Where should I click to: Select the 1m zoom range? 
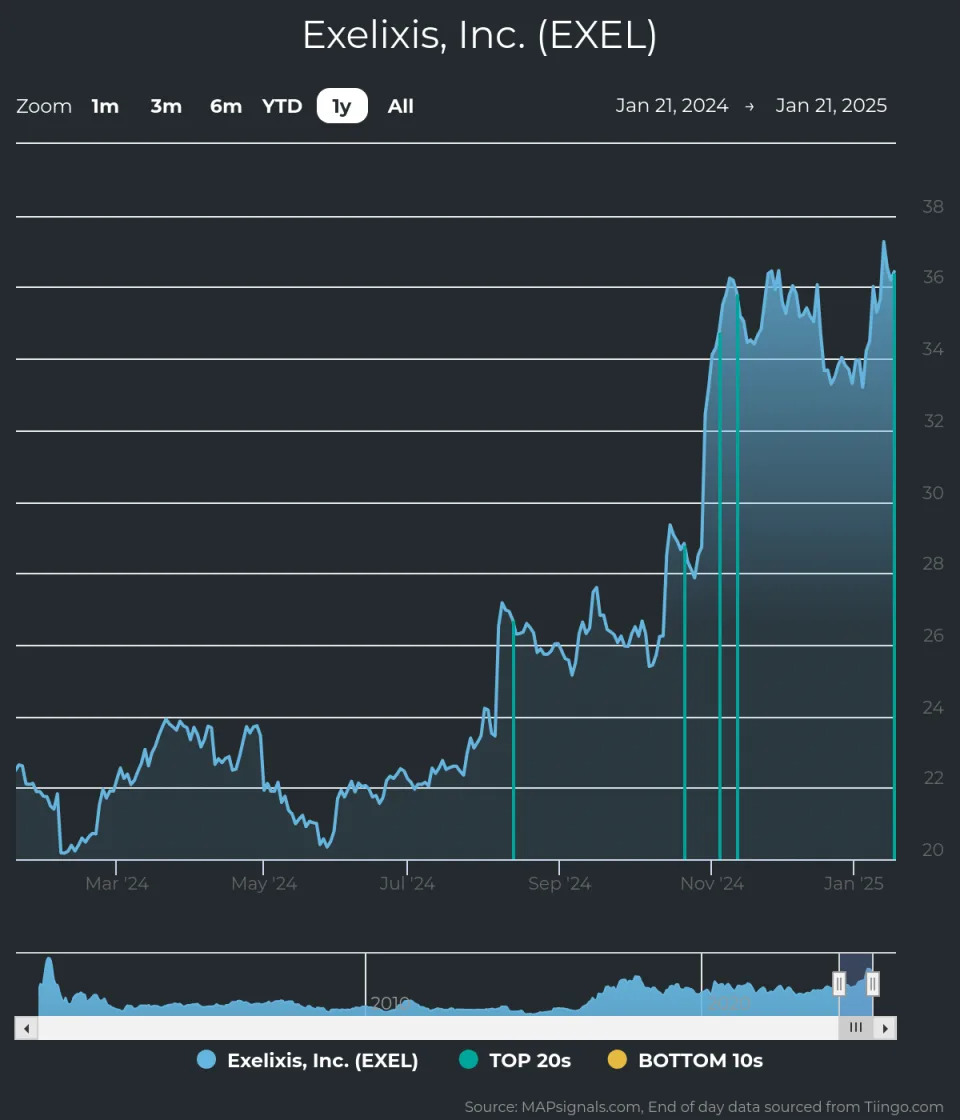[105, 106]
